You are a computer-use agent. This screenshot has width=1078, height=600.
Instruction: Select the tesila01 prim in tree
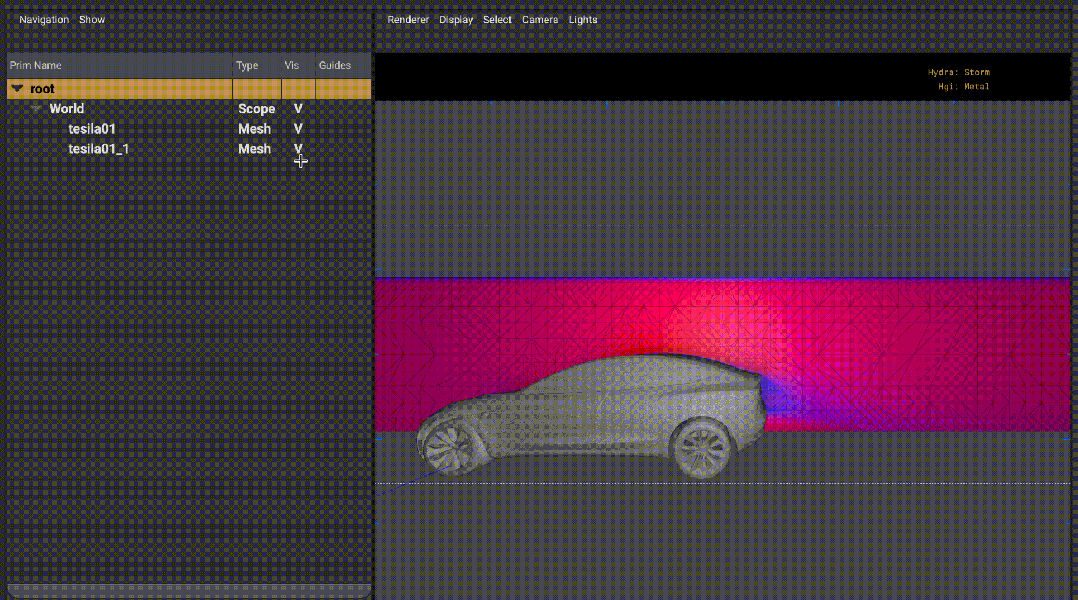coord(92,129)
